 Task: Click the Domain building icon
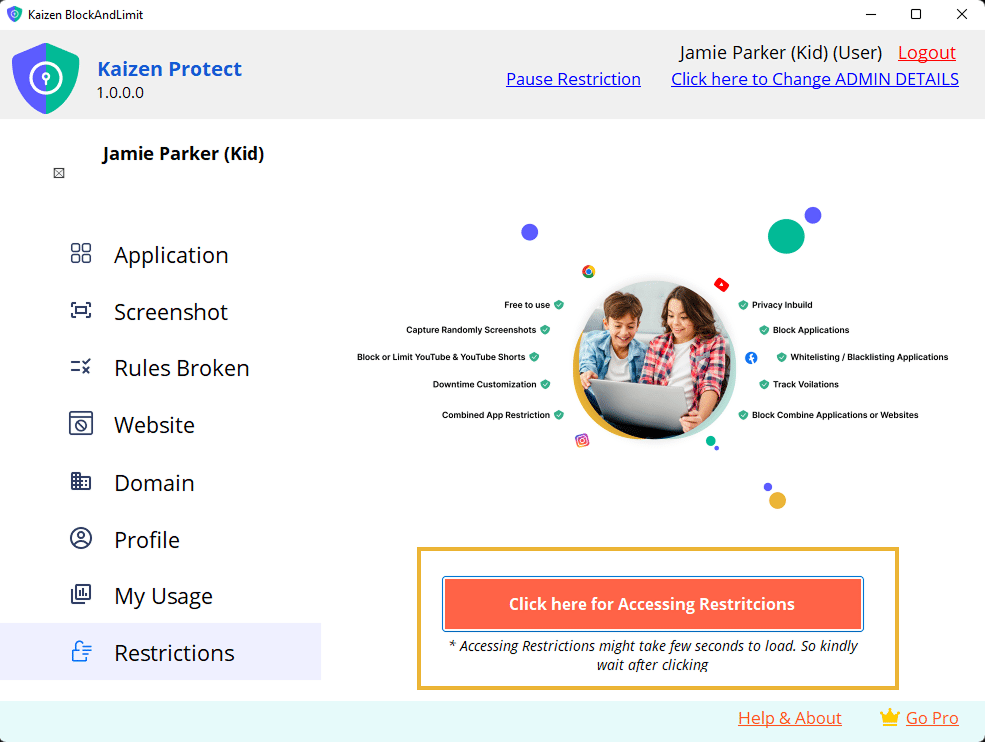tap(81, 482)
